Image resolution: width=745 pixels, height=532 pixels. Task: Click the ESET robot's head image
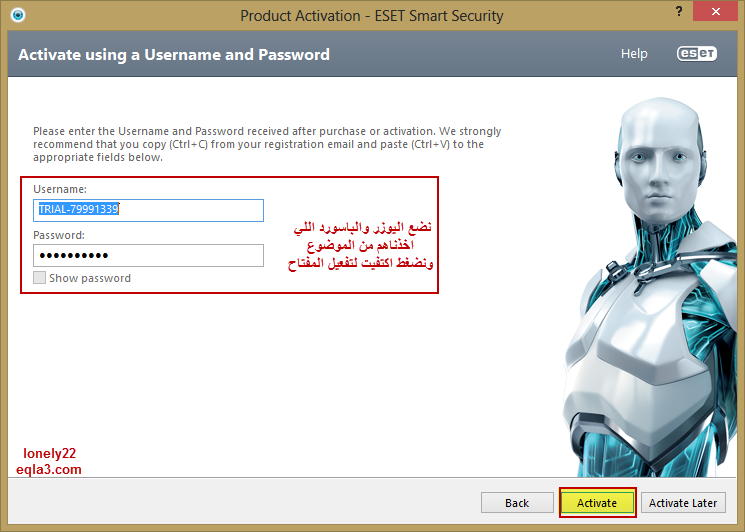point(659,159)
